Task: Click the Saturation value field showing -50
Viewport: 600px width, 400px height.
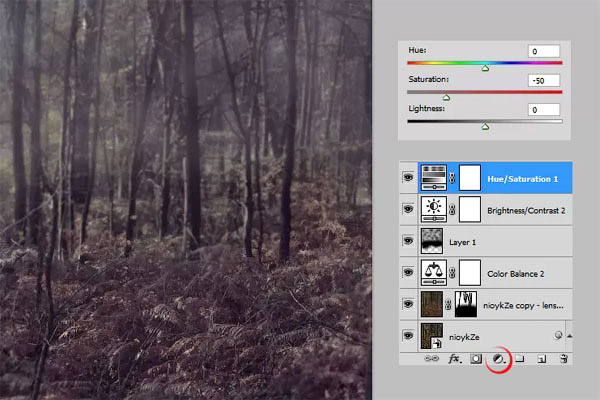Action: point(544,80)
